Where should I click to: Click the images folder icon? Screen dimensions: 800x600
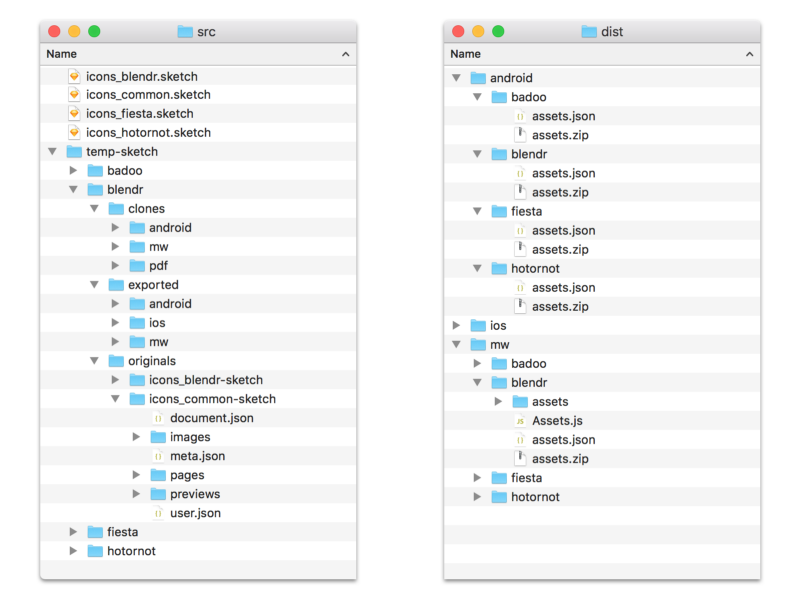coord(158,437)
